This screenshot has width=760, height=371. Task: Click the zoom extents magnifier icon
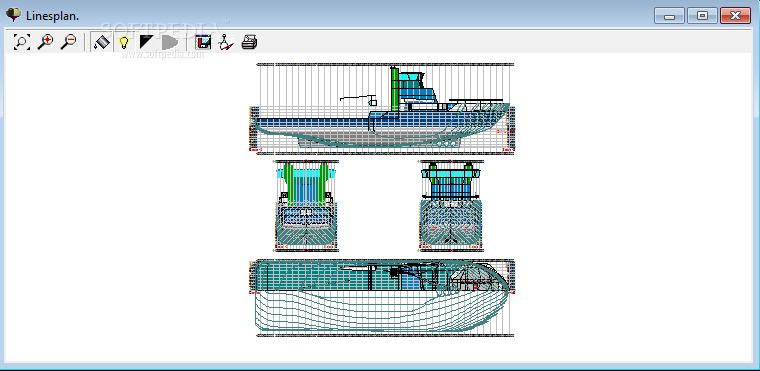21,42
